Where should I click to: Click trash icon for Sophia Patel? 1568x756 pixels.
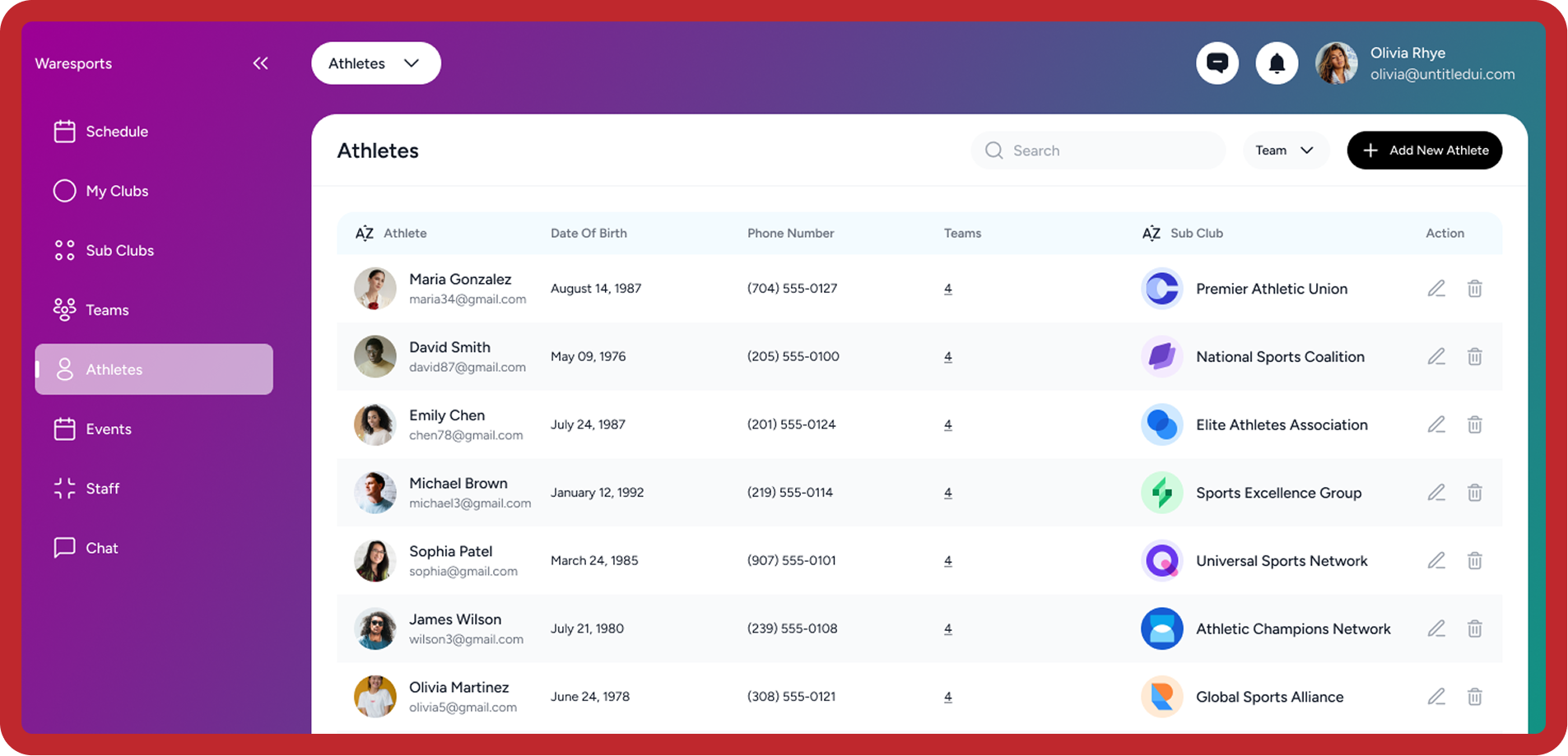(1474, 561)
